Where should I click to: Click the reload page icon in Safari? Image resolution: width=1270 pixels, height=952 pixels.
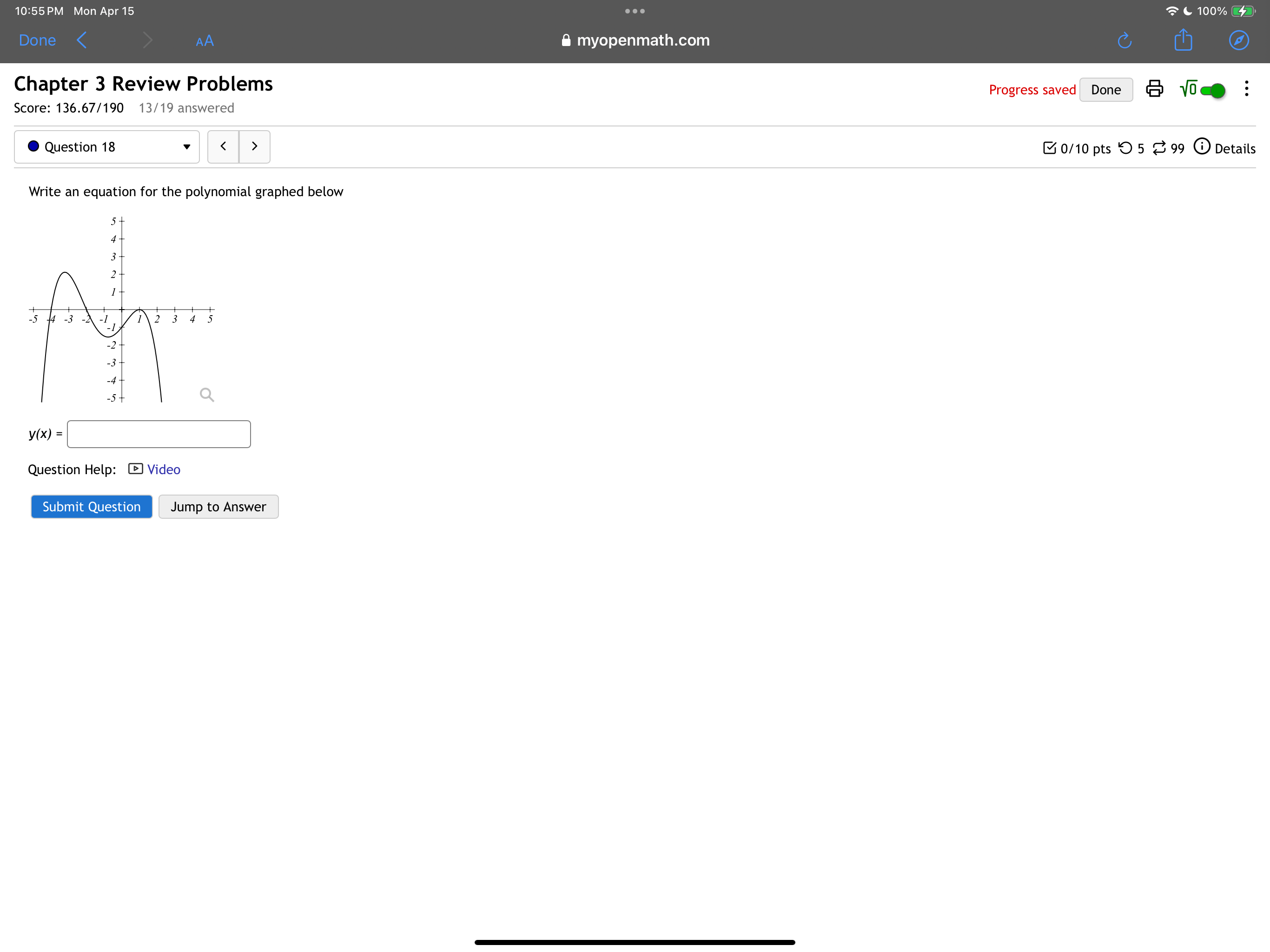pos(1125,40)
